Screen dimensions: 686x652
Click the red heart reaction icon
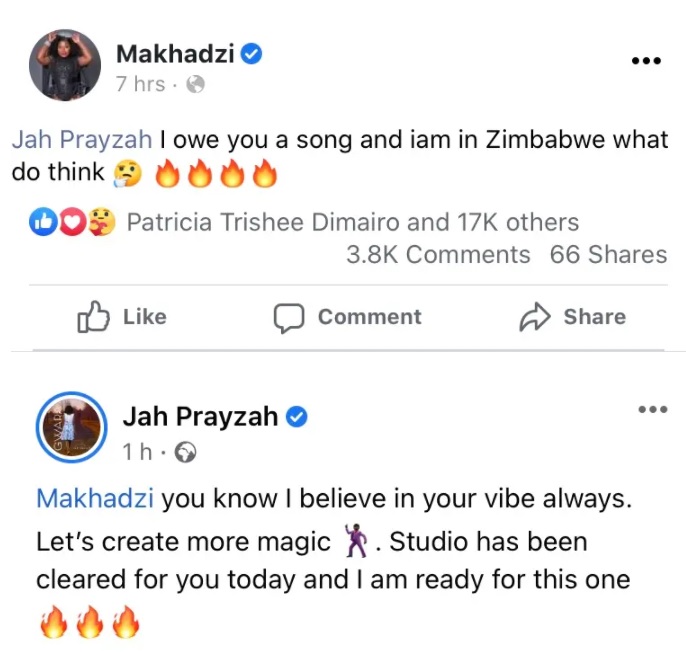[73, 222]
